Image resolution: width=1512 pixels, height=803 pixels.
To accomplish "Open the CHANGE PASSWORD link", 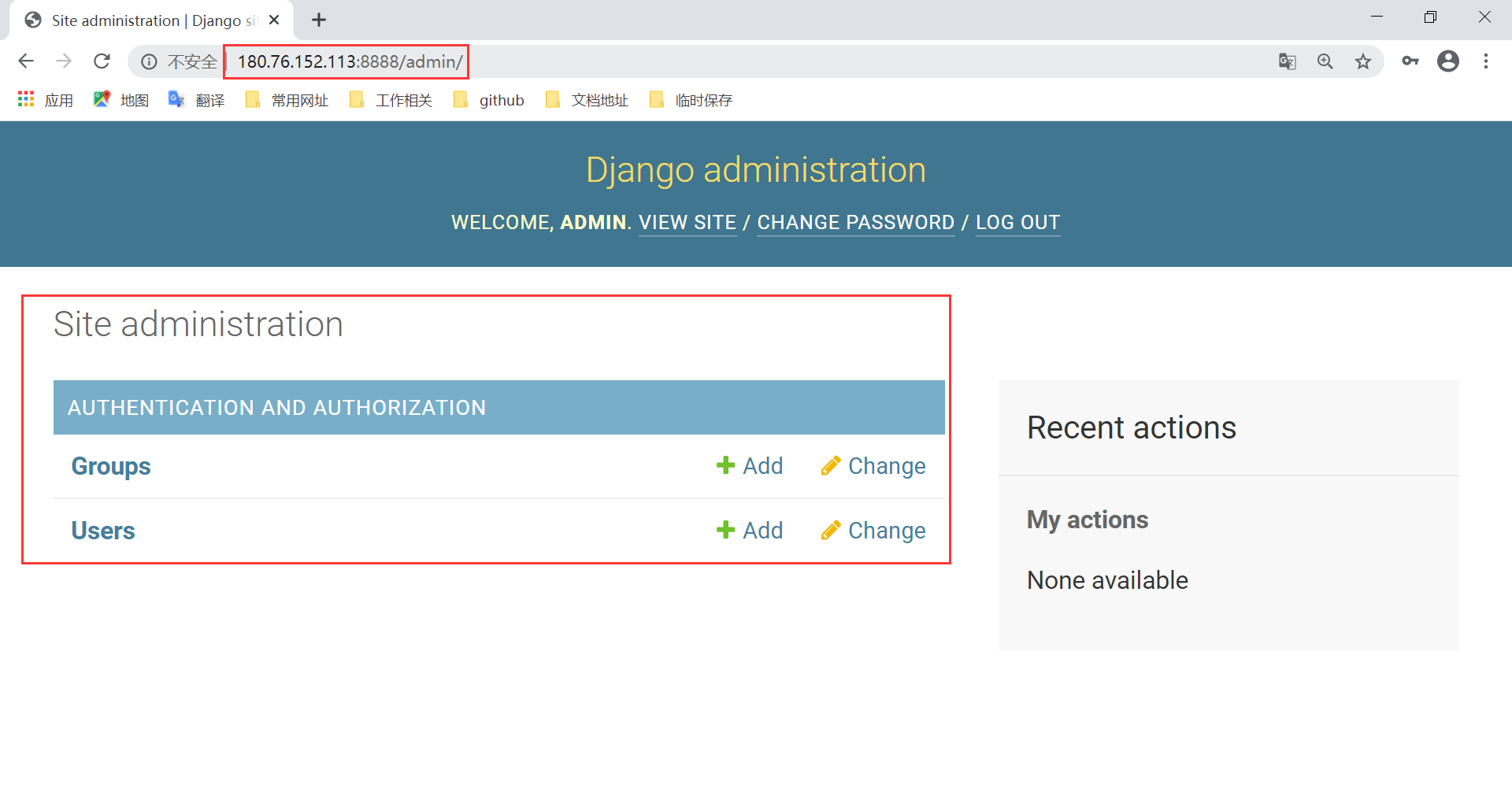I will (856, 223).
